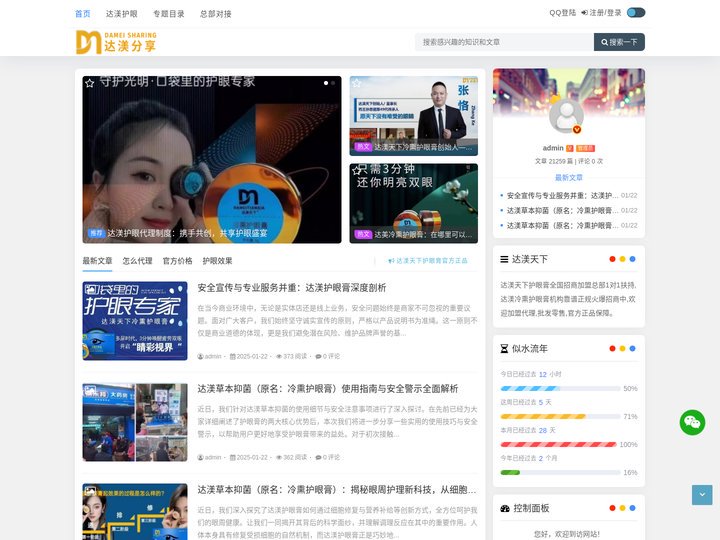Open first sidebar latest article link
This screenshot has height=540, width=720.
pyautogui.click(x=562, y=196)
